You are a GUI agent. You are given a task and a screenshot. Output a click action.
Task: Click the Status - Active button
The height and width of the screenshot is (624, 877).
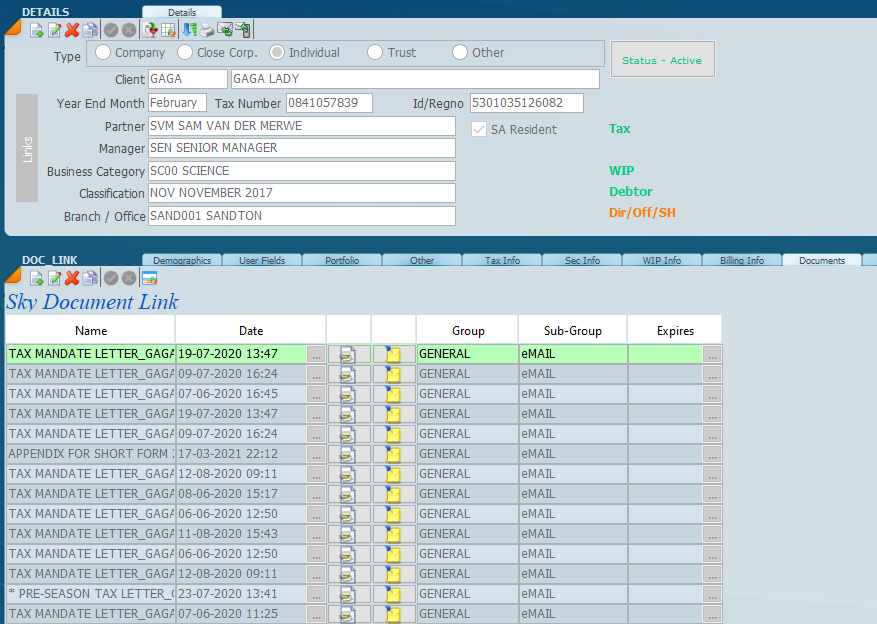coord(662,60)
